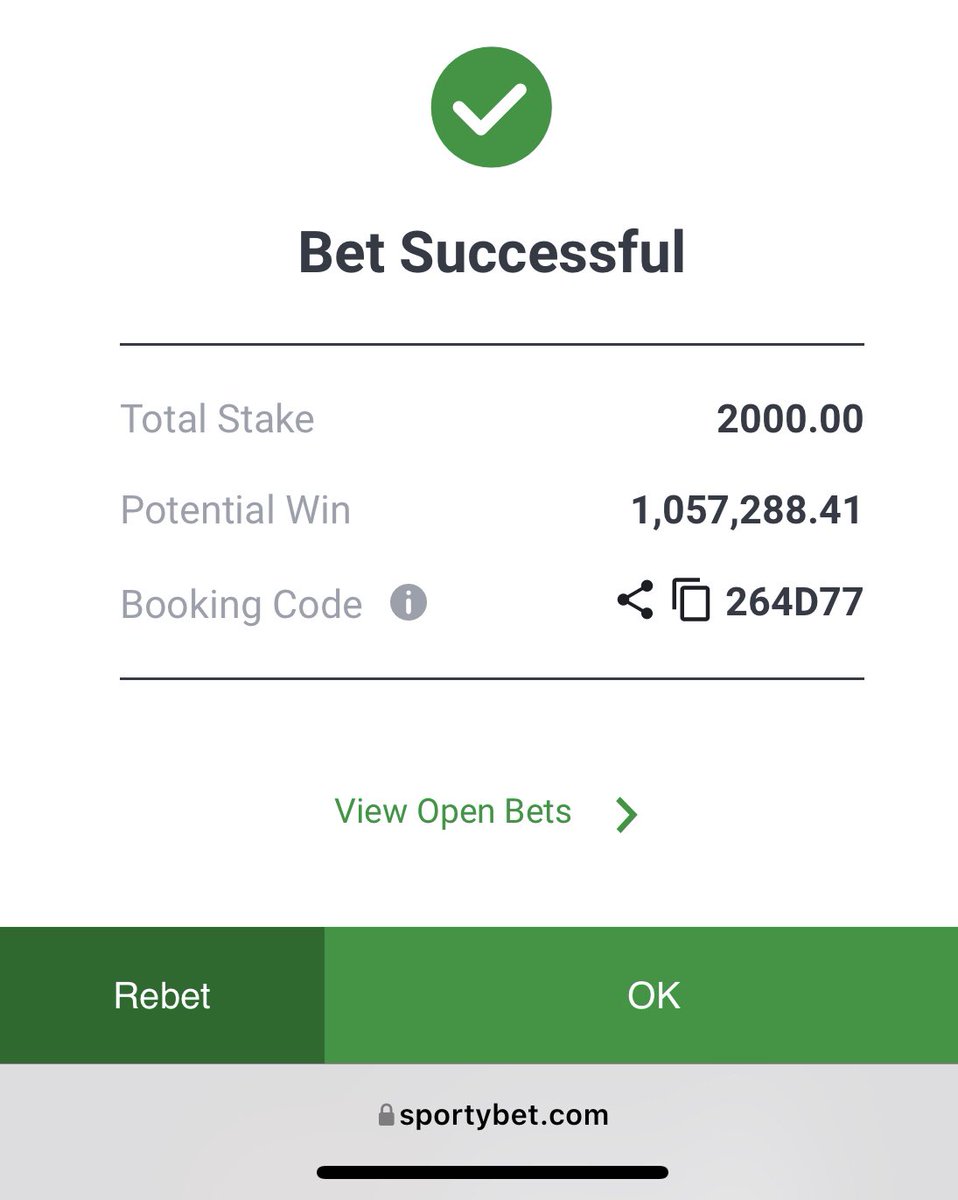Viewport: 958px width, 1200px height.
Task: Click the Total Stake value 2000.00
Action: point(790,419)
